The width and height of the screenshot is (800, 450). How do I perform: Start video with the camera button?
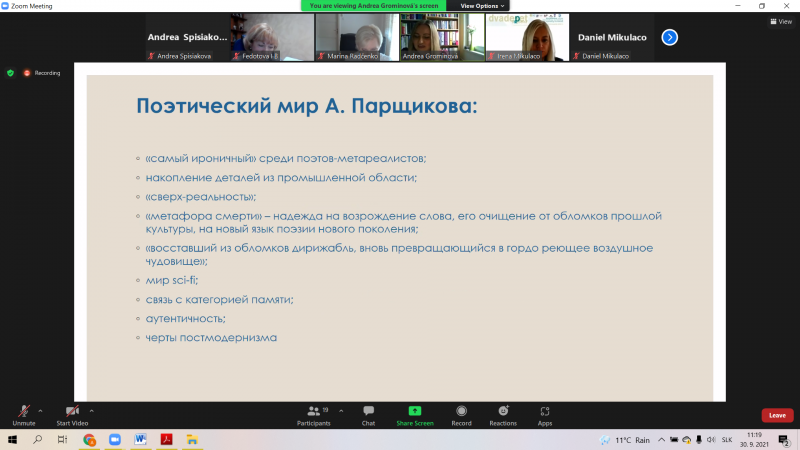click(72, 413)
